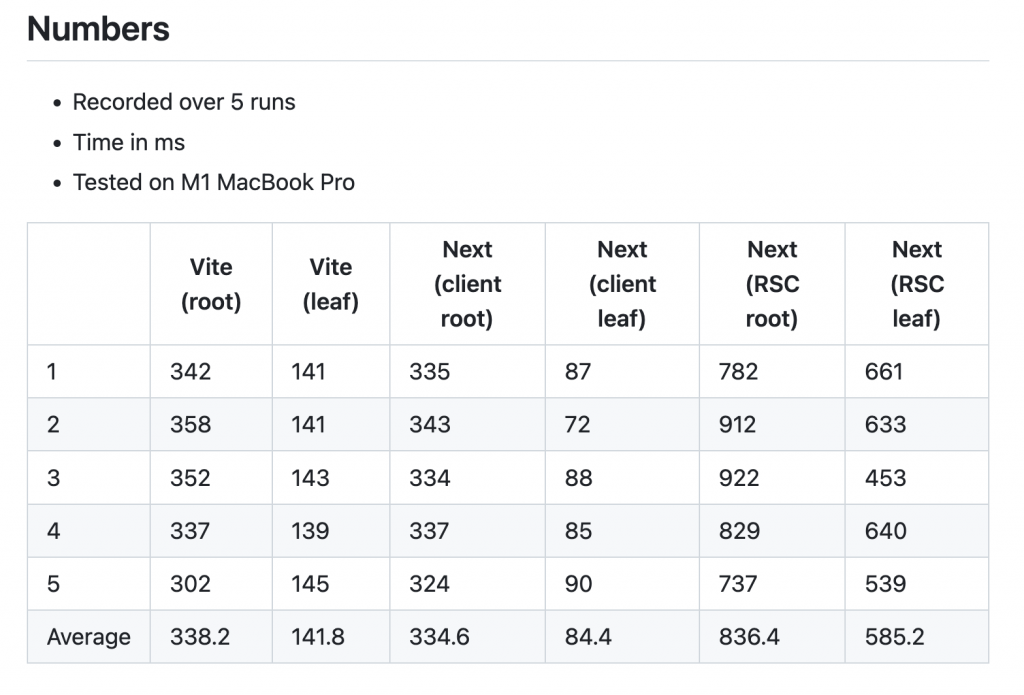The width and height of the screenshot is (1024, 695).
Task: Select the 922 value in the table
Action: pos(739,478)
